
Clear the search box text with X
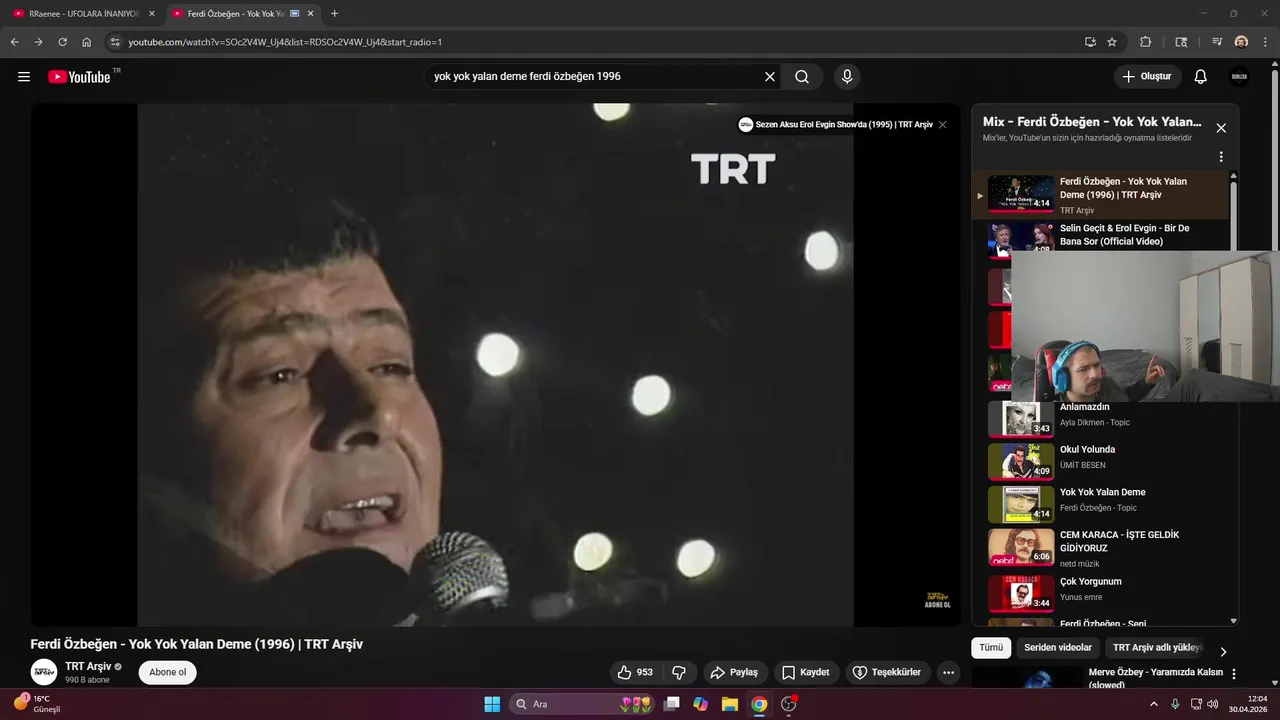click(770, 77)
